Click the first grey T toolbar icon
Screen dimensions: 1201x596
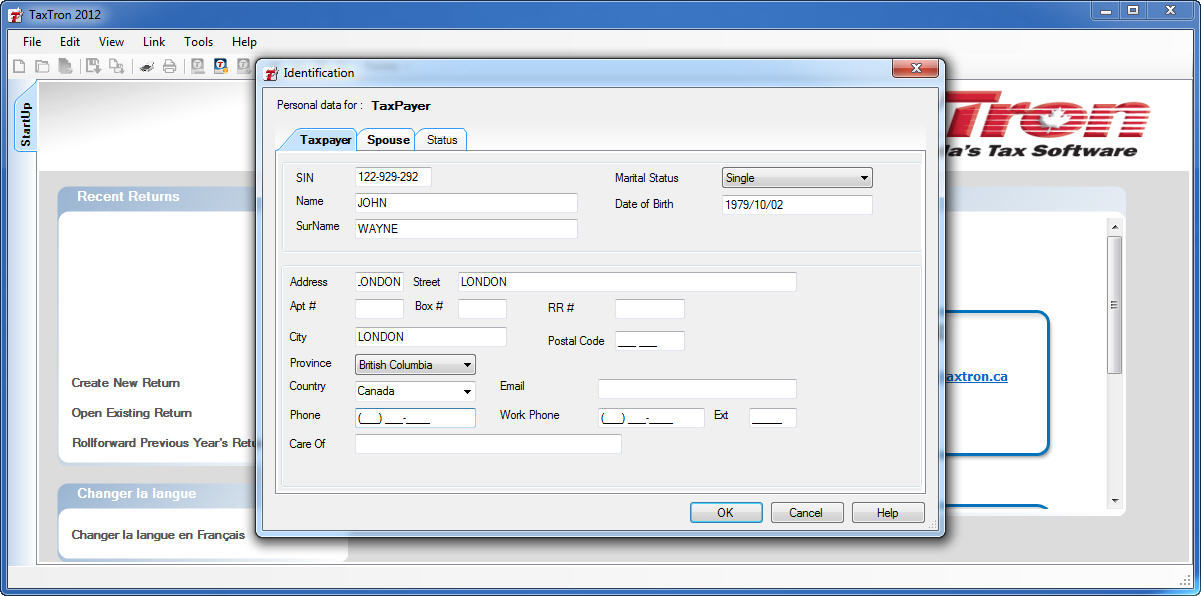197,66
